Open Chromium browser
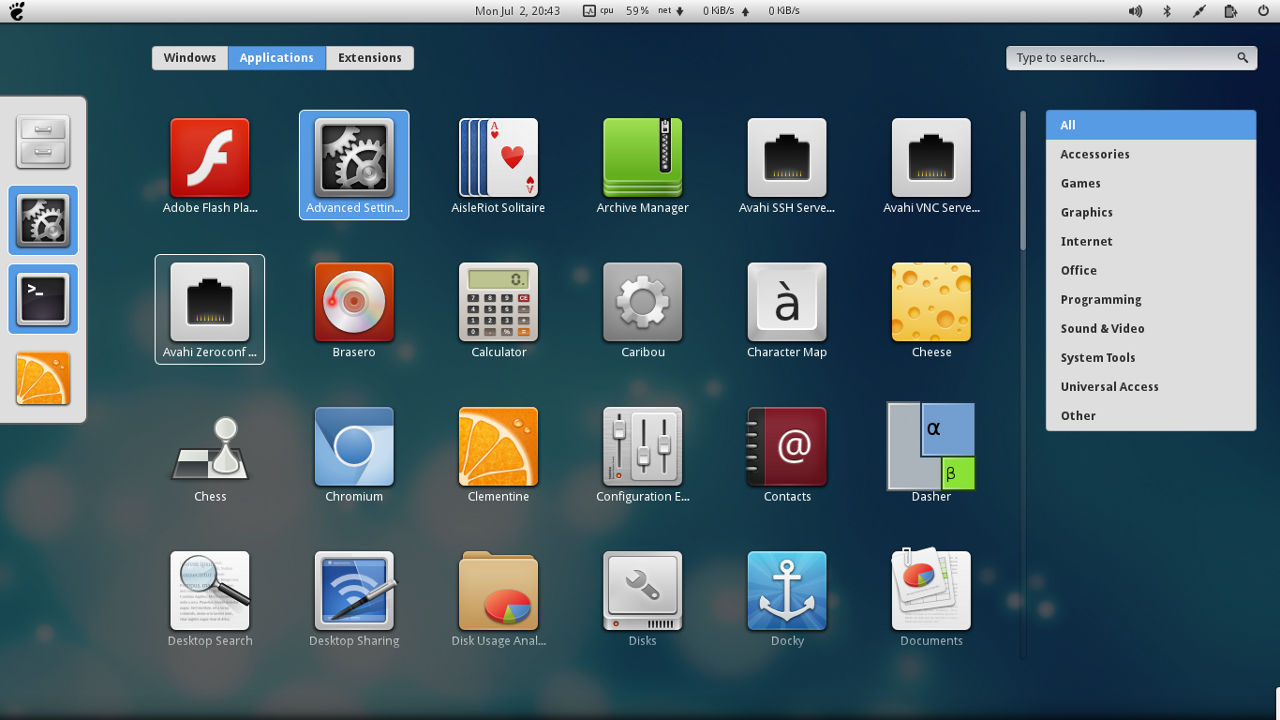Viewport: 1280px width, 720px height. click(354, 453)
